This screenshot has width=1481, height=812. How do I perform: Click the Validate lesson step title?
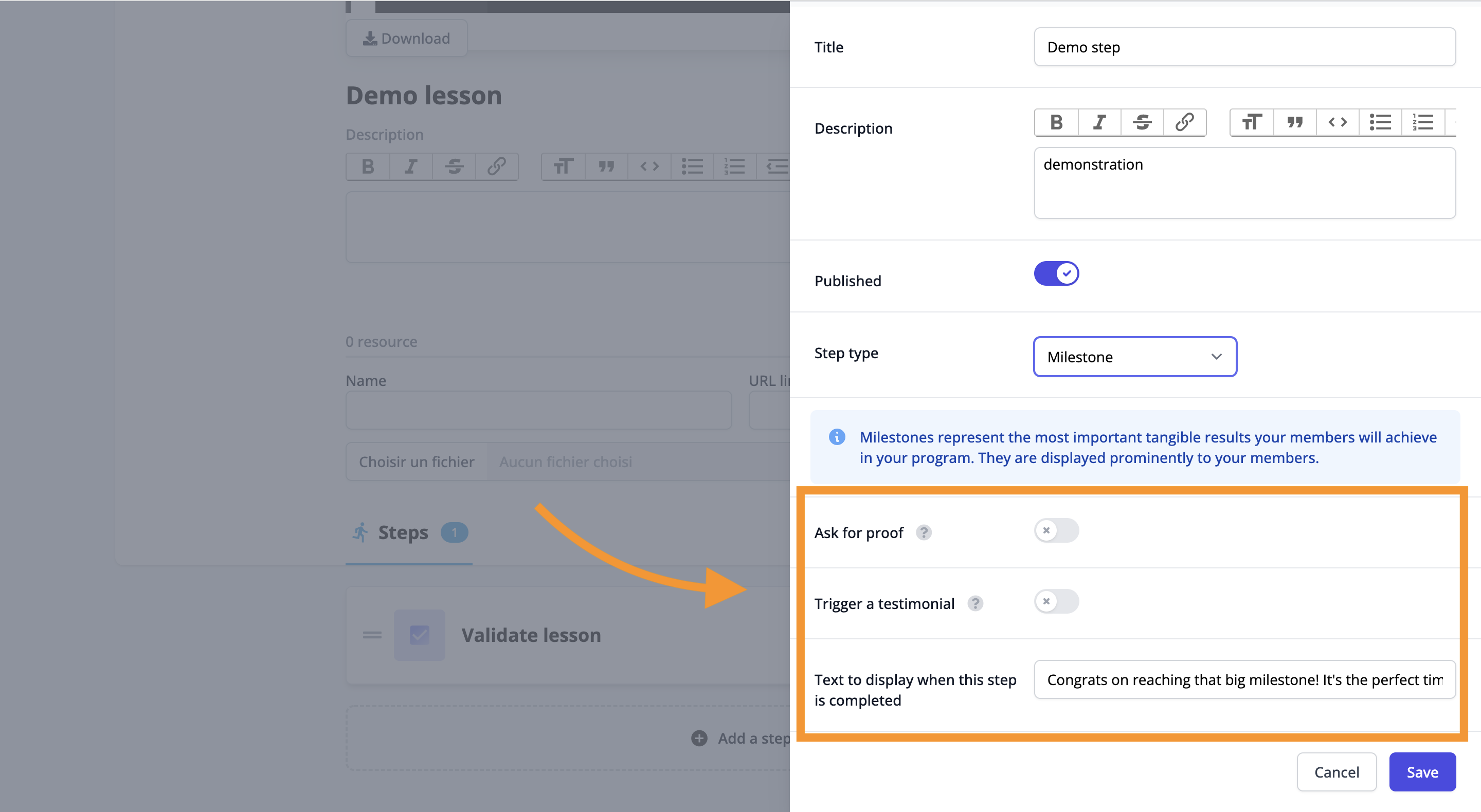pos(531,635)
